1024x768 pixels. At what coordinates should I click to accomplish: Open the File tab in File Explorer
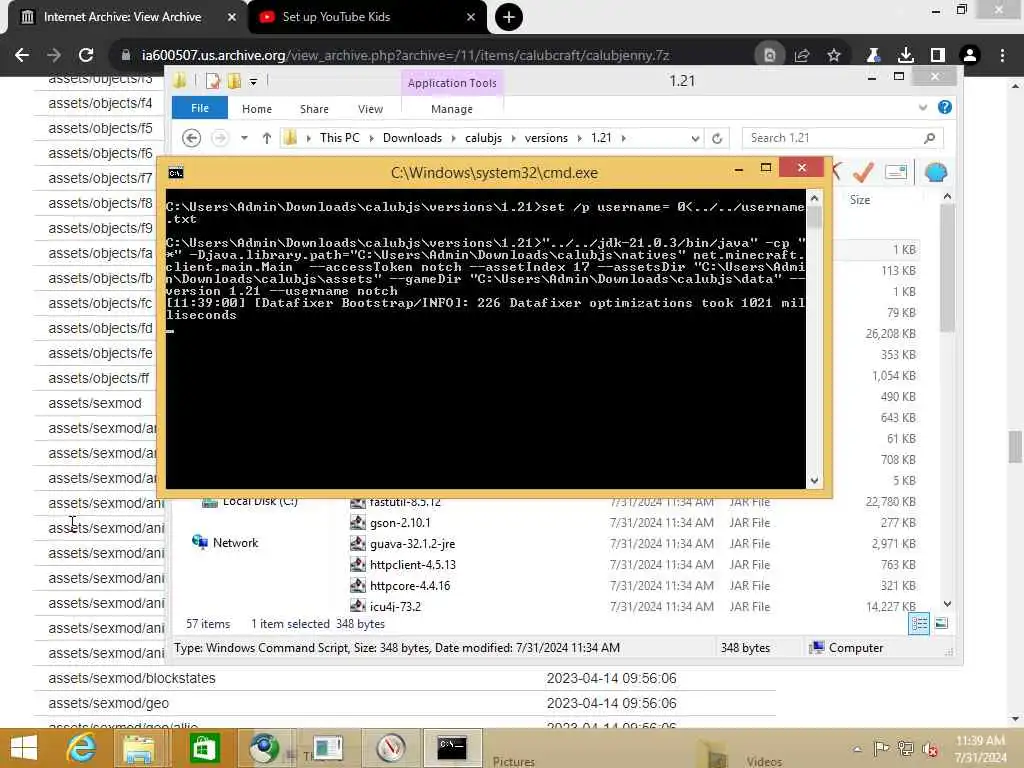pos(200,108)
